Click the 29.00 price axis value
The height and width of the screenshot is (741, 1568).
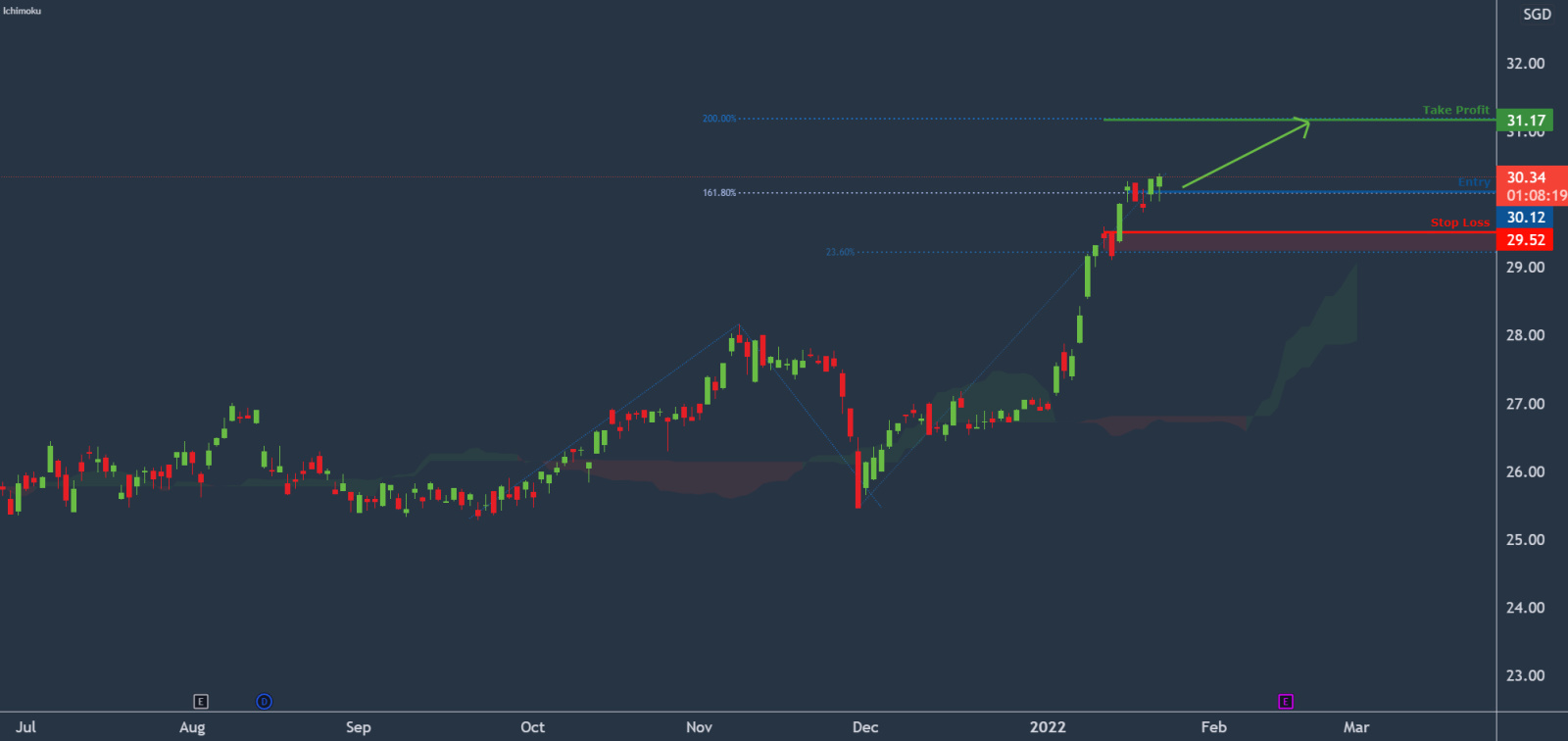point(1525,268)
